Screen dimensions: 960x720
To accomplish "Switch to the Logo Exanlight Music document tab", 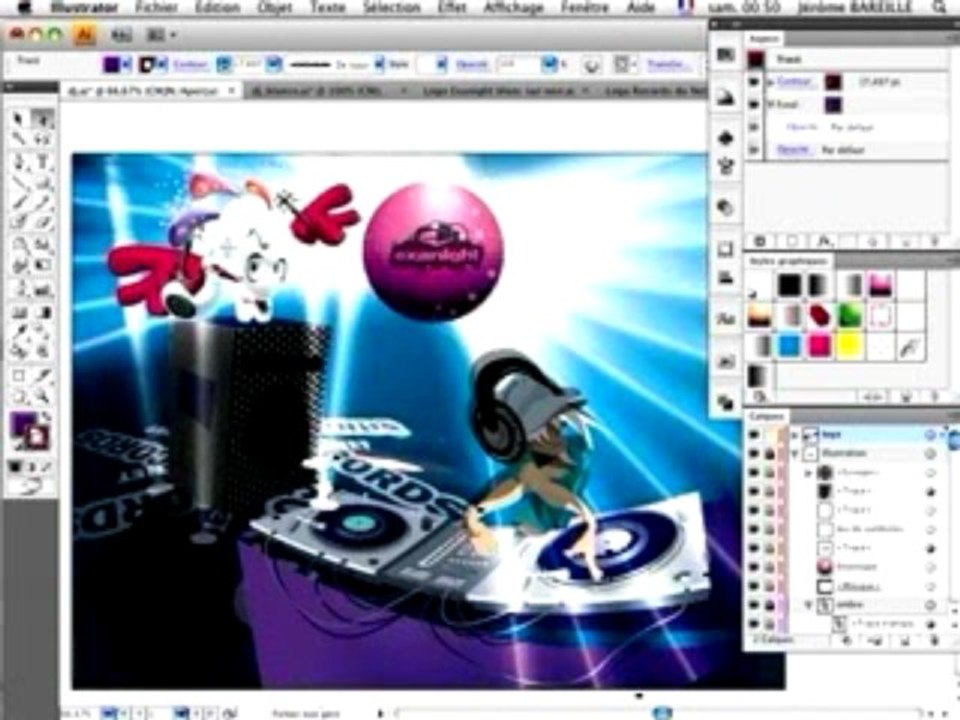I will tap(499, 91).
